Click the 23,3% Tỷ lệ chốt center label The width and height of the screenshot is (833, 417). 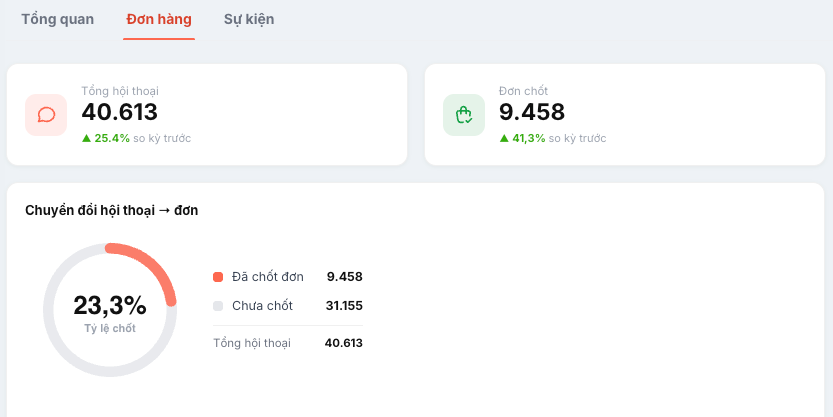(x=110, y=312)
